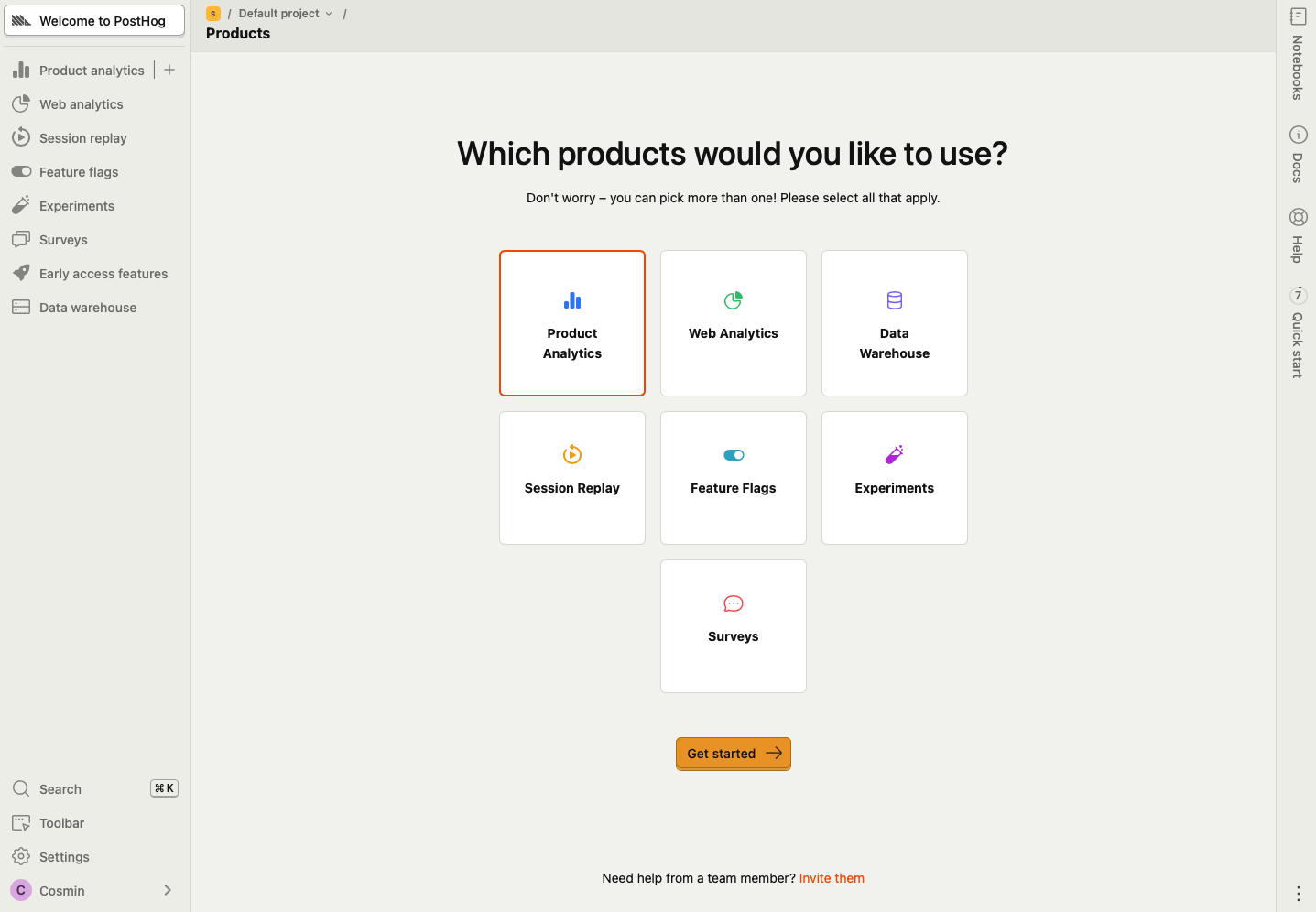1316x912 pixels.
Task: Deselect the Product Analytics card
Action: [572, 323]
